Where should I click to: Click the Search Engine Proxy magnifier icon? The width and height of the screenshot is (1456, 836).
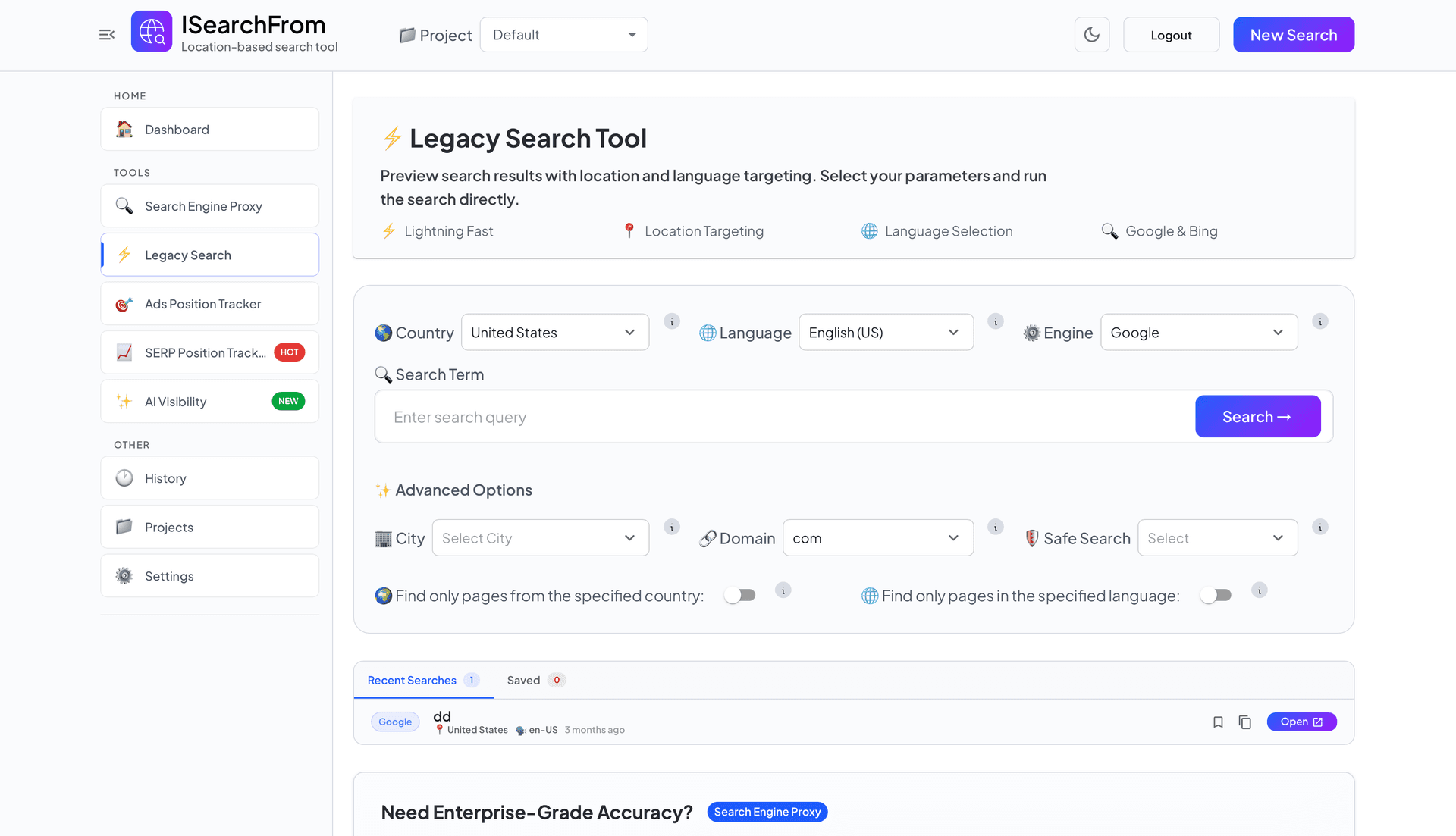(124, 206)
